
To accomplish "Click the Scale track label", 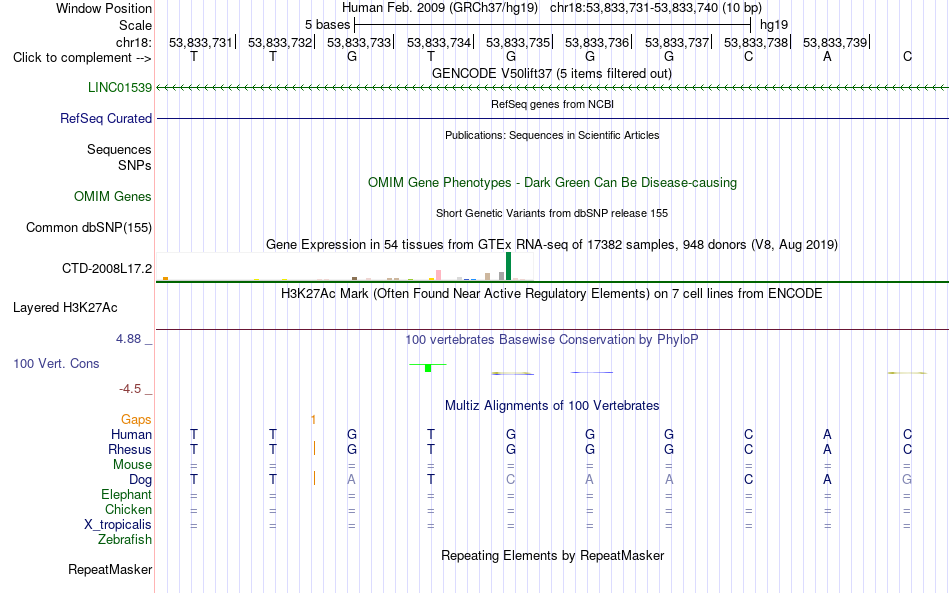I will pyautogui.click(x=135, y=25).
